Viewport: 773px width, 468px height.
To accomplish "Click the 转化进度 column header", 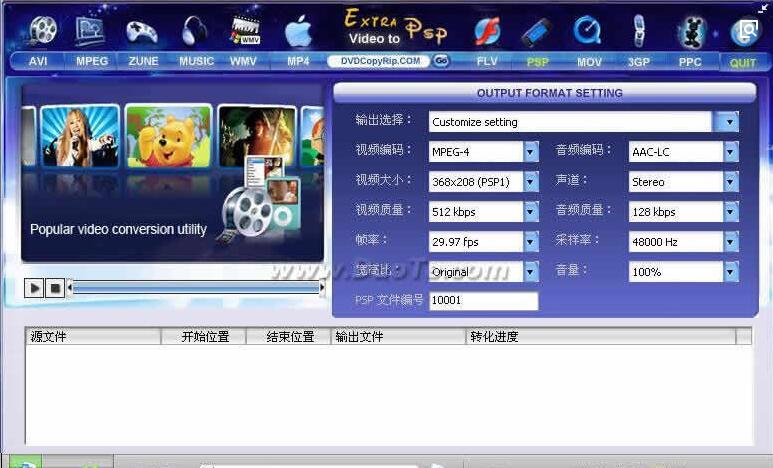I will click(601, 337).
